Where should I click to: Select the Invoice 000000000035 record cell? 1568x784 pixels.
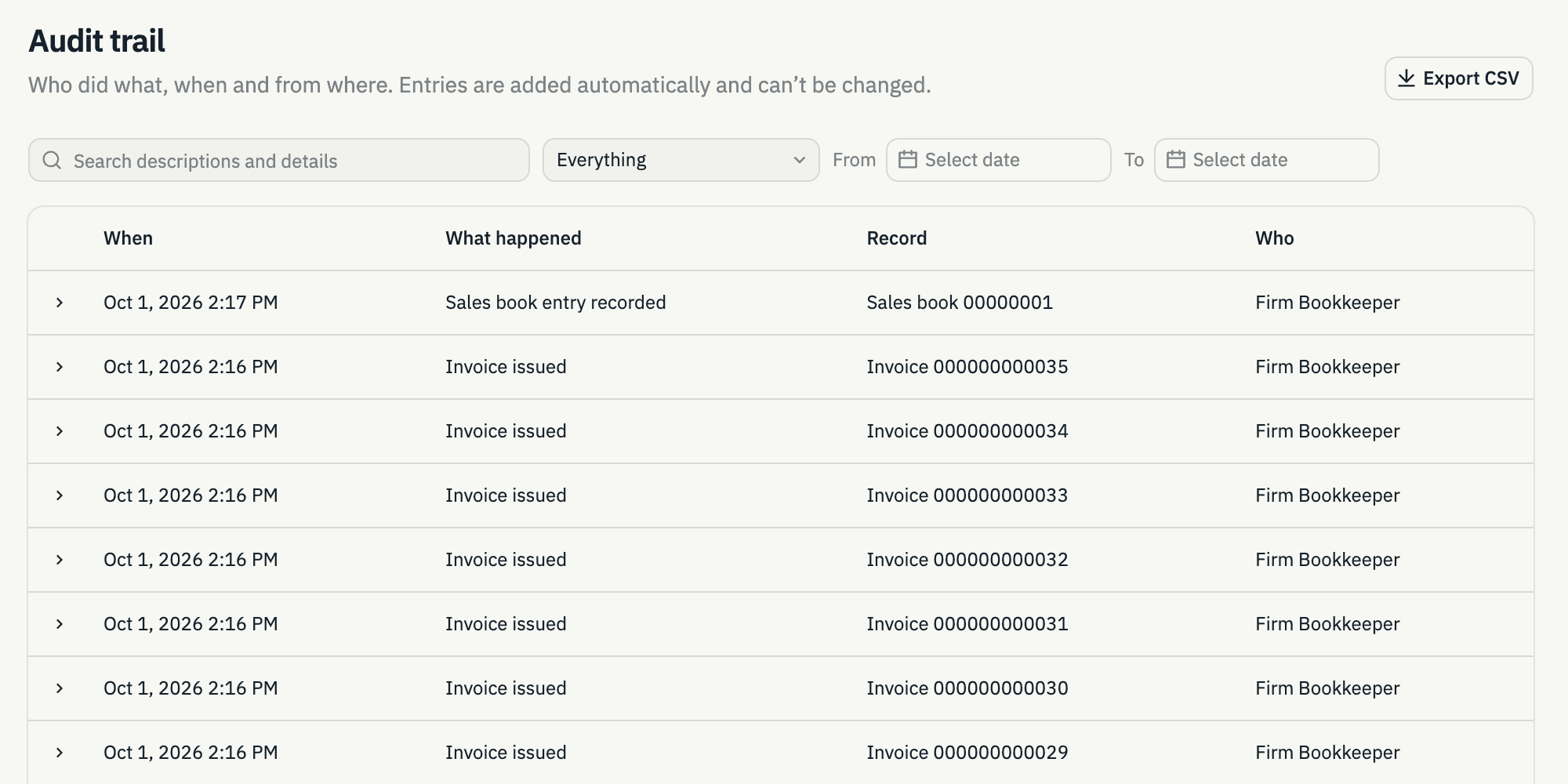[x=967, y=367]
